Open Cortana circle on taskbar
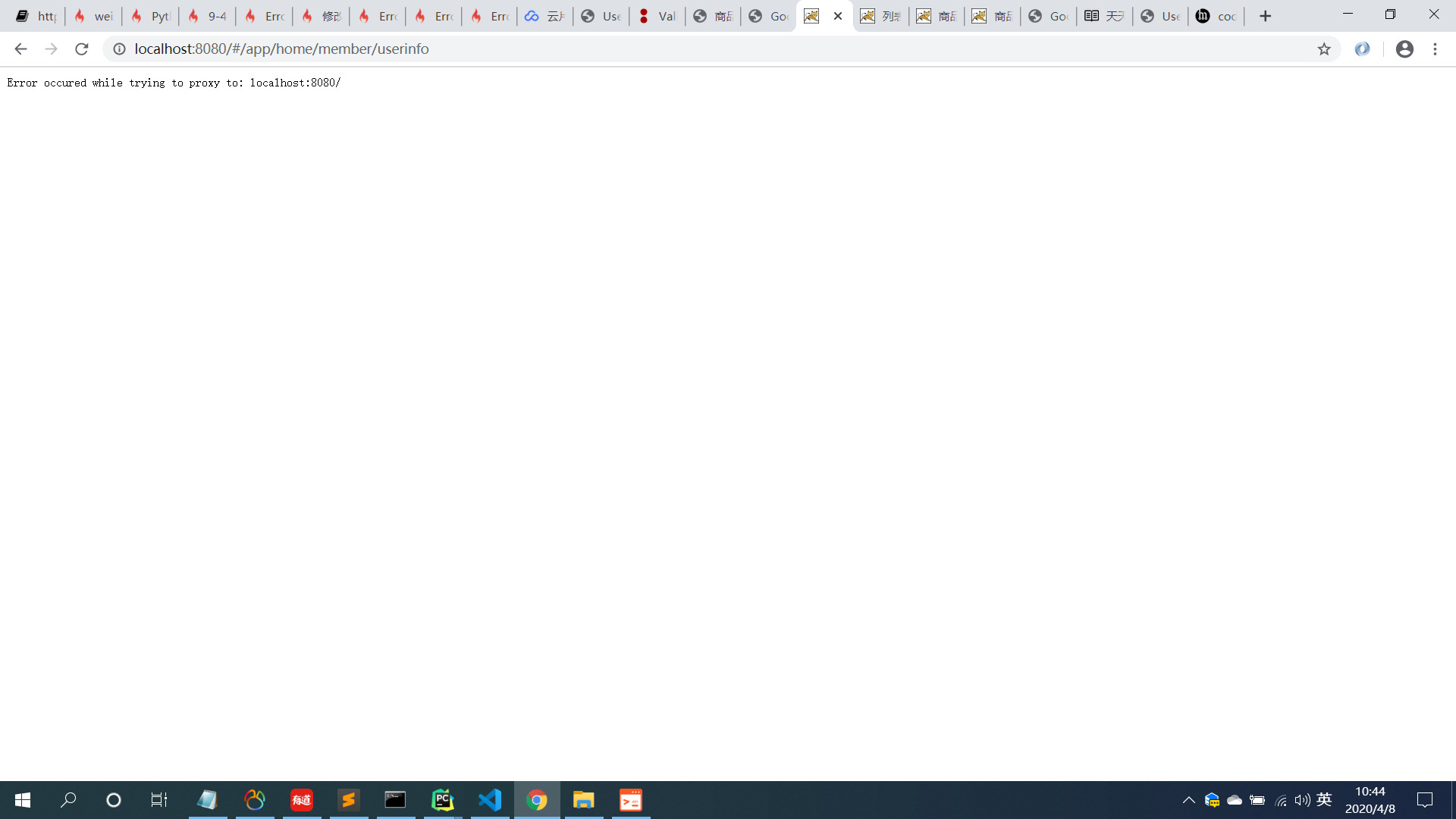1456x819 pixels. pos(114,800)
